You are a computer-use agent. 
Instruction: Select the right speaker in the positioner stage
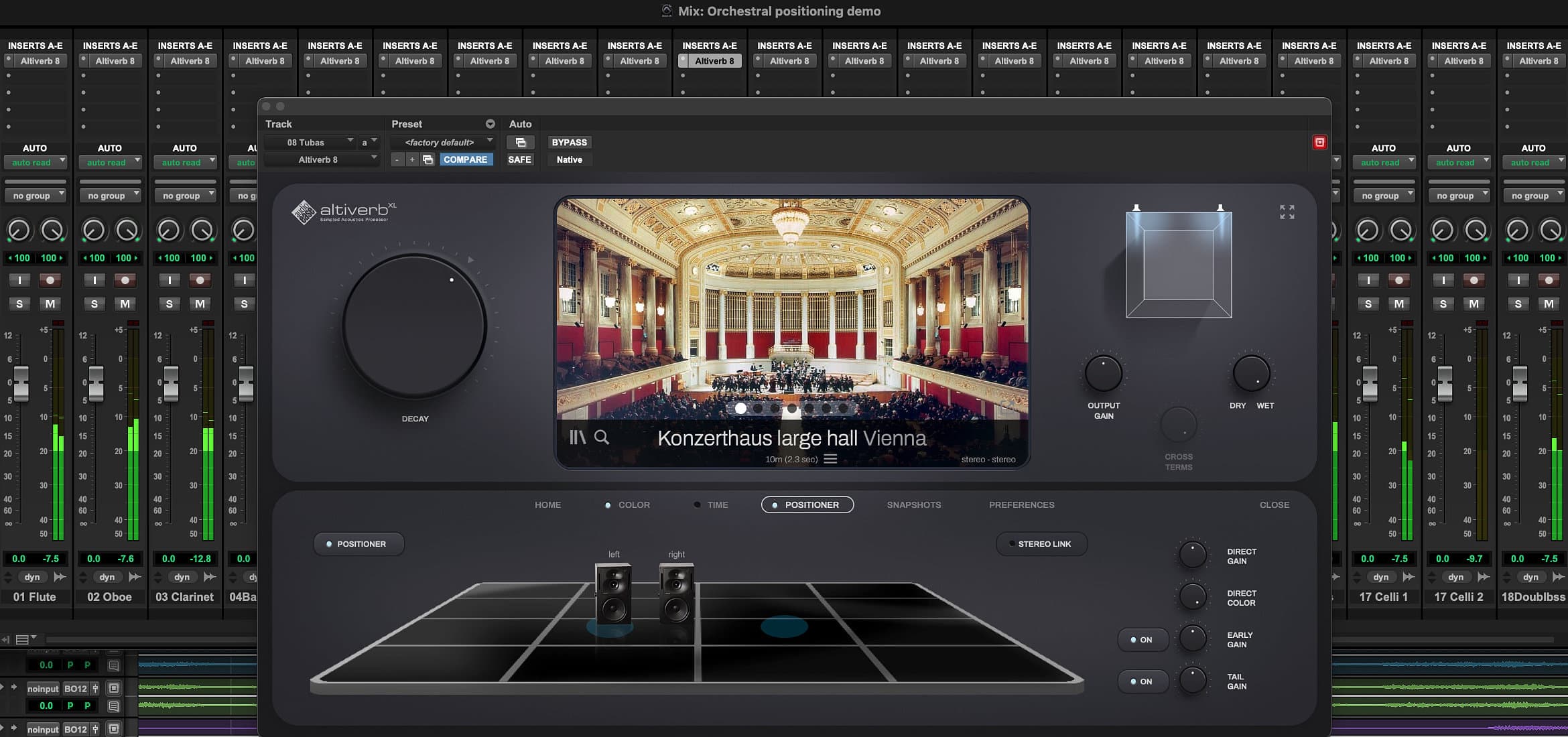(676, 593)
